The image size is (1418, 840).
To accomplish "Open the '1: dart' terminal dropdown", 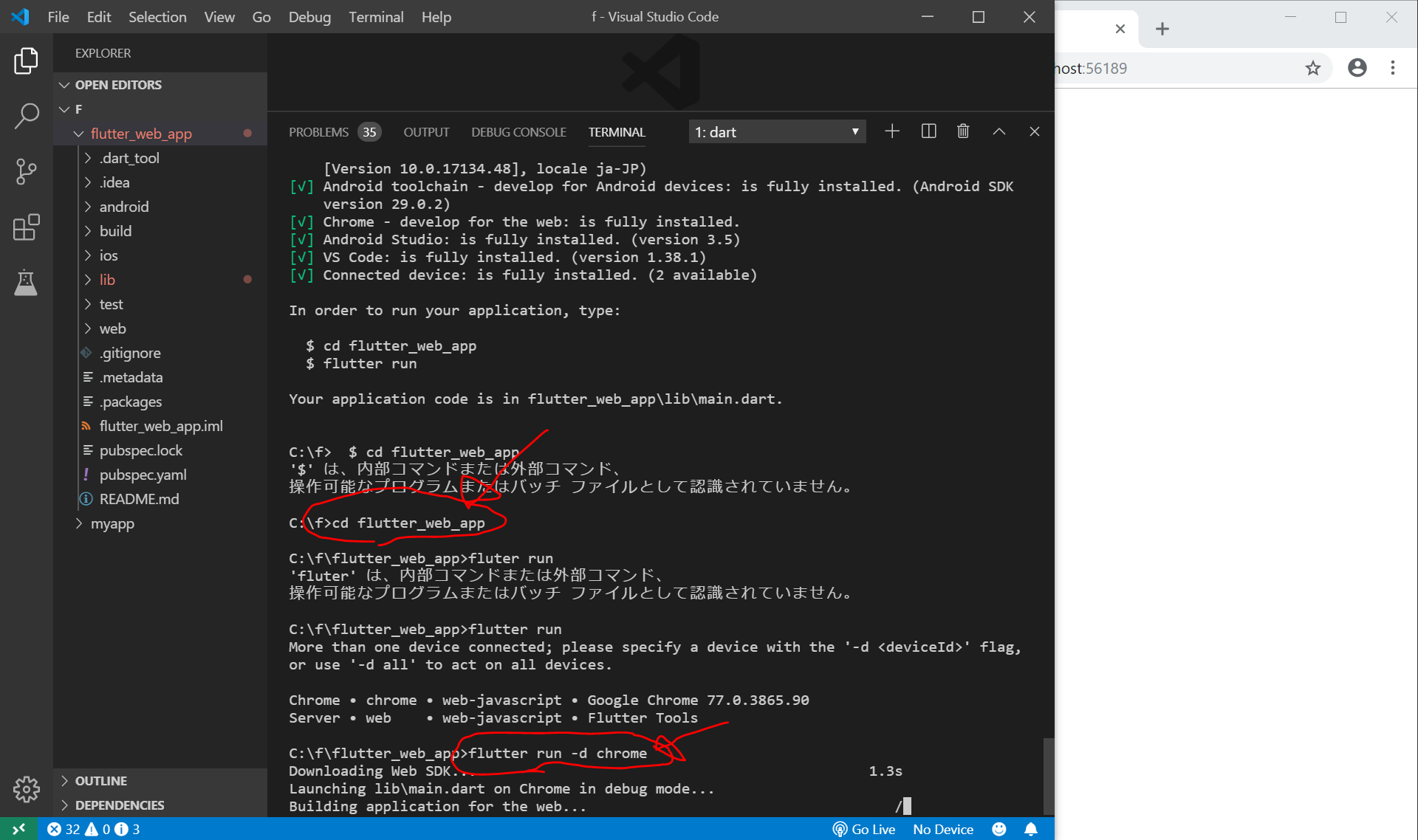I will (776, 132).
